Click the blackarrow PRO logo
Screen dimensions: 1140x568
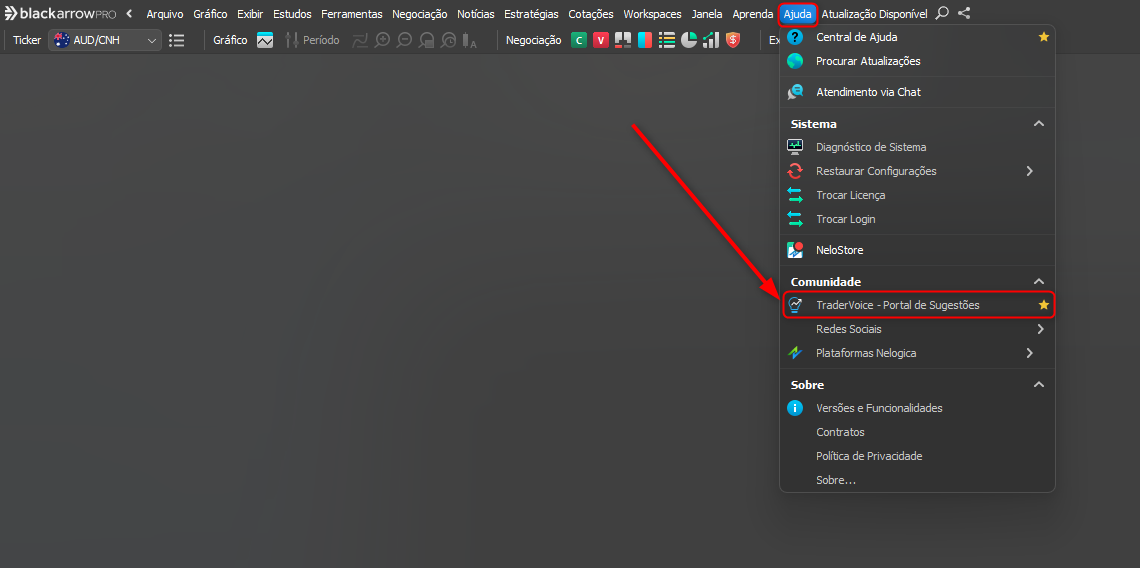(x=60, y=13)
